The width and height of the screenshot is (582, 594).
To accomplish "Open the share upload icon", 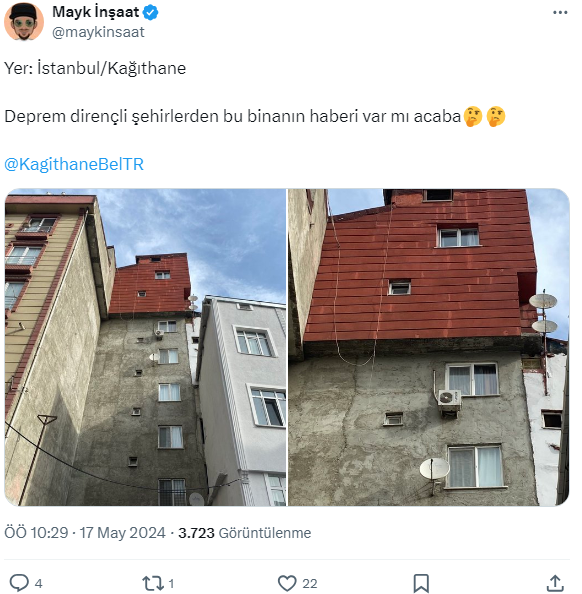I will (x=555, y=583).
